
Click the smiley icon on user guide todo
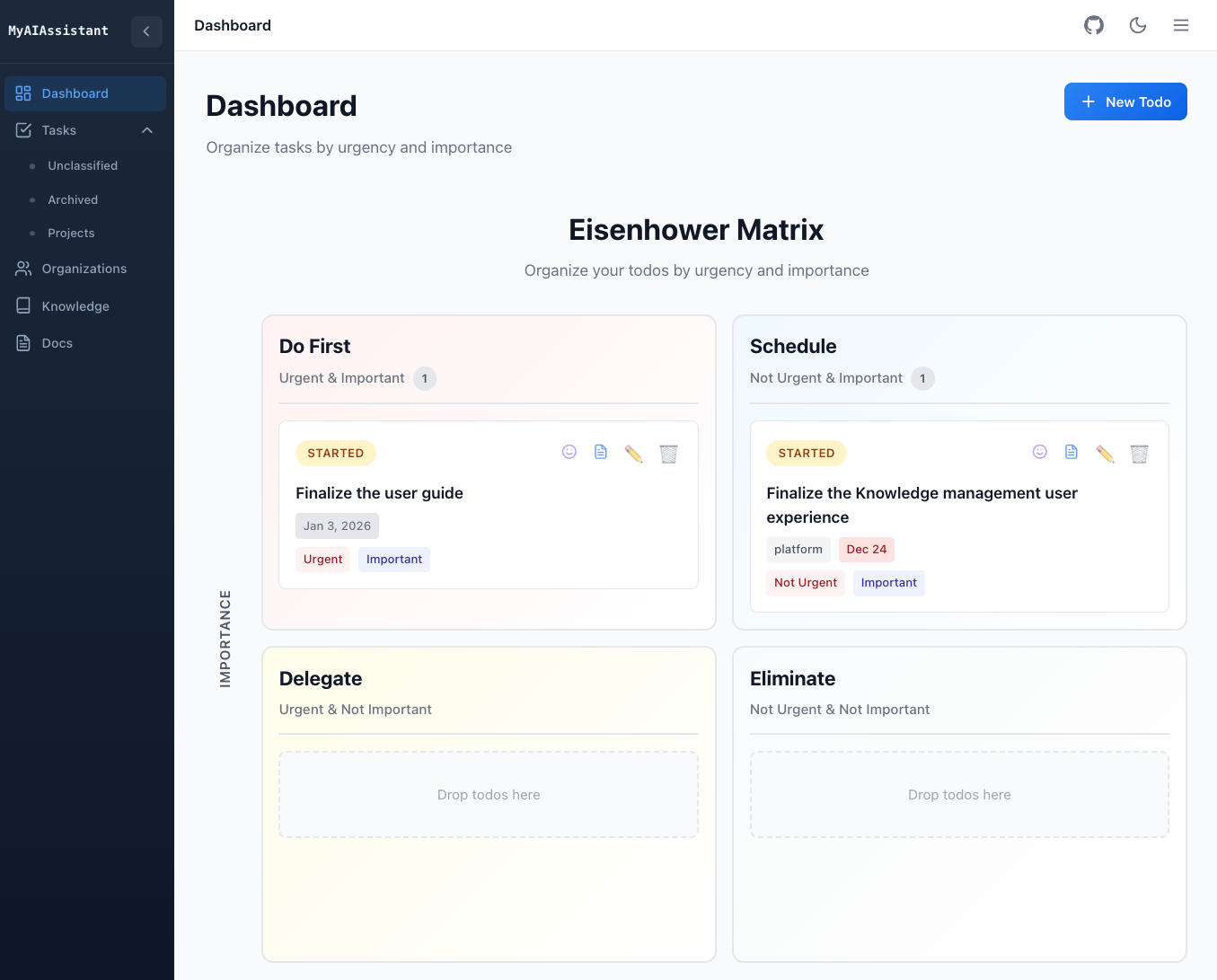click(x=569, y=452)
